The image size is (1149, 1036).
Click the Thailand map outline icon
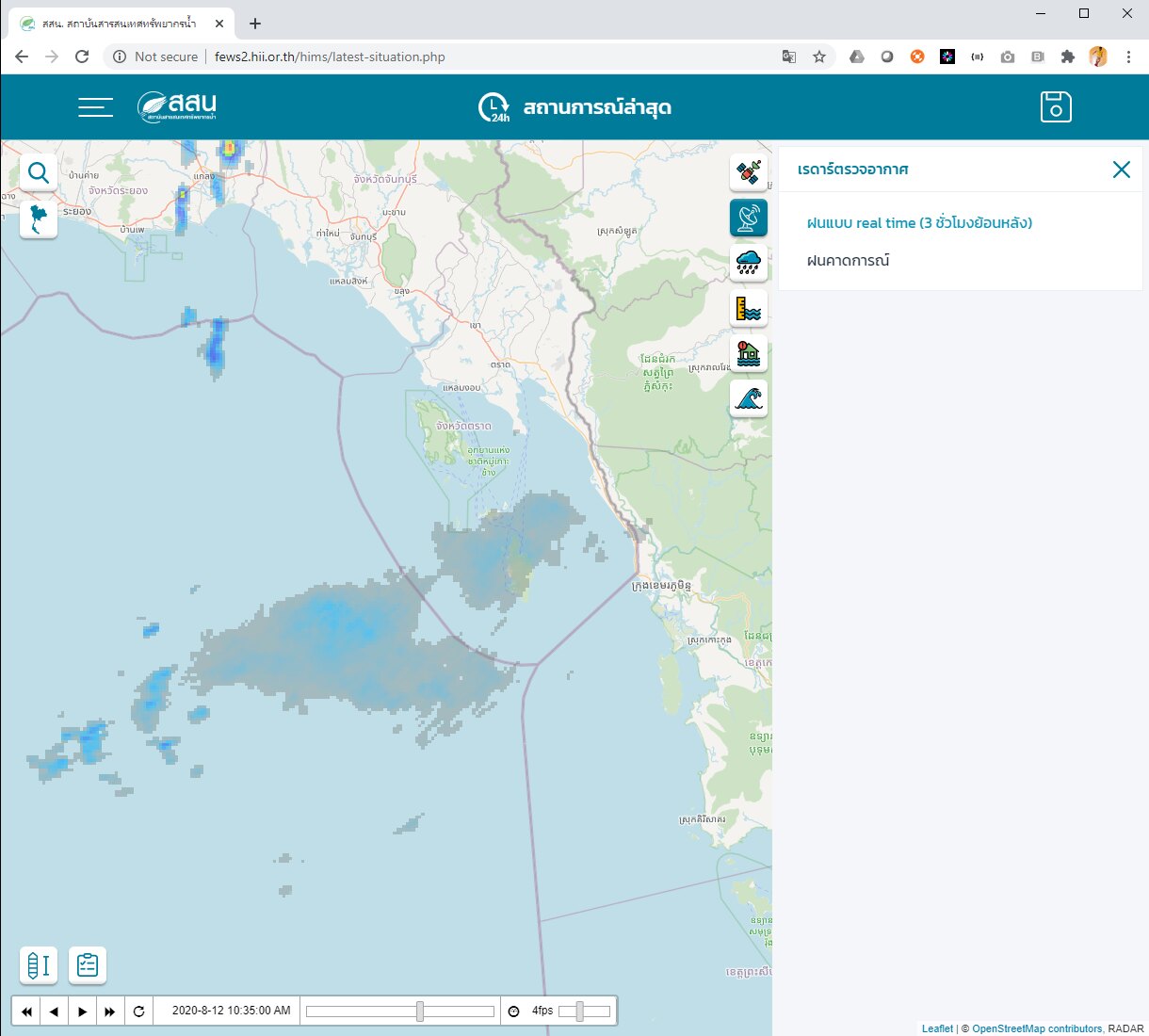click(x=39, y=219)
